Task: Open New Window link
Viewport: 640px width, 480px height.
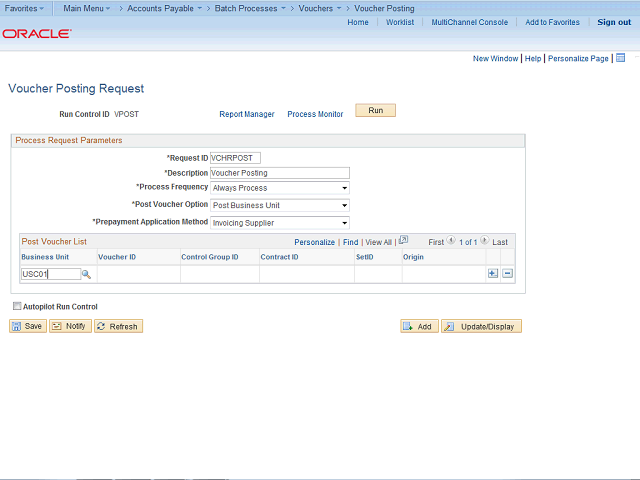Action: pyautogui.click(x=496, y=58)
